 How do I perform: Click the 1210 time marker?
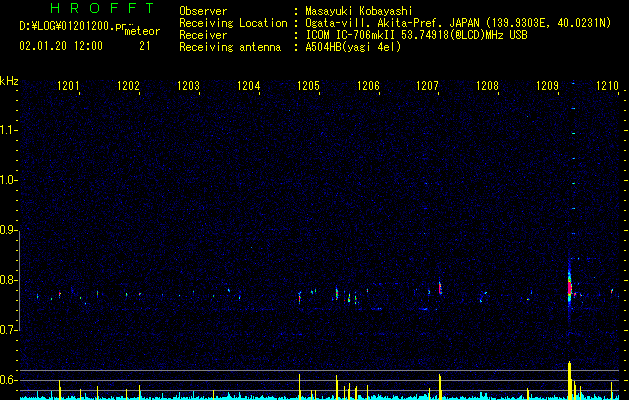pyautogui.click(x=607, y=86)
